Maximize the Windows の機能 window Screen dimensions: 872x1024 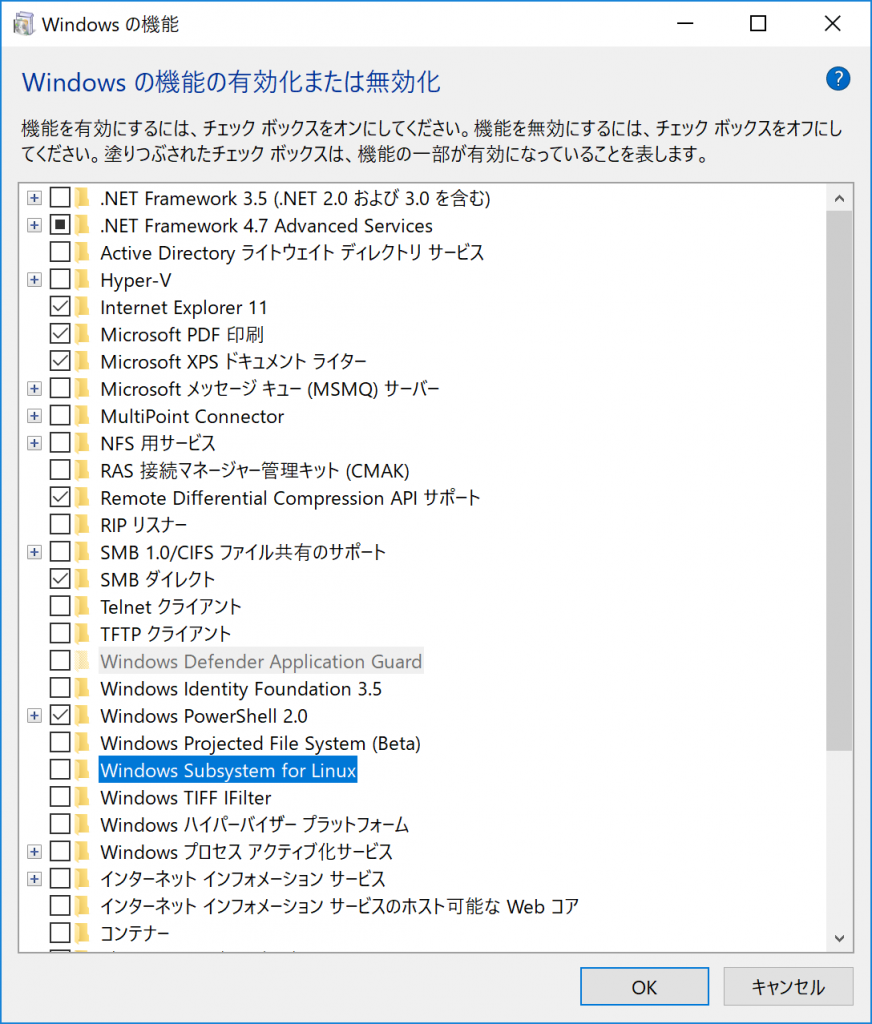point(758,24)
